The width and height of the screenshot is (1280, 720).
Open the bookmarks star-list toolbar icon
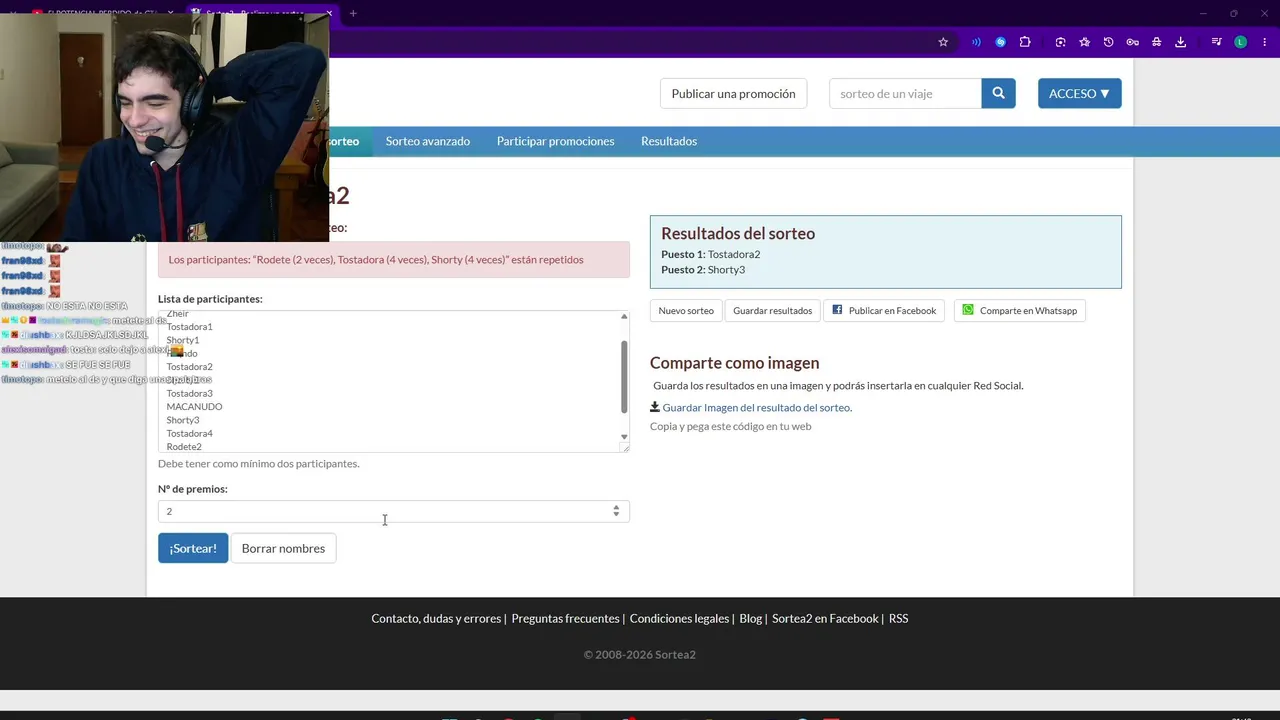(1084, 42)
